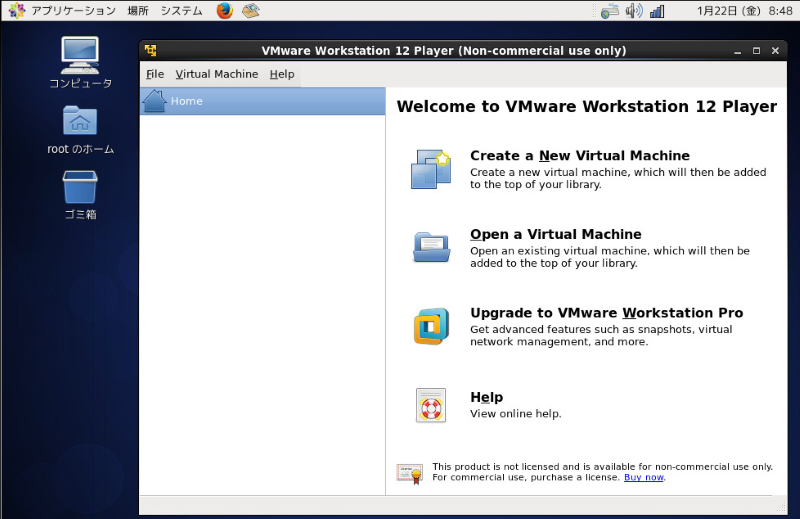Screen dimensions: 800x519
Task: Click Upgrade to VMware Workstation Pro heading
Action: pos(607,313)
